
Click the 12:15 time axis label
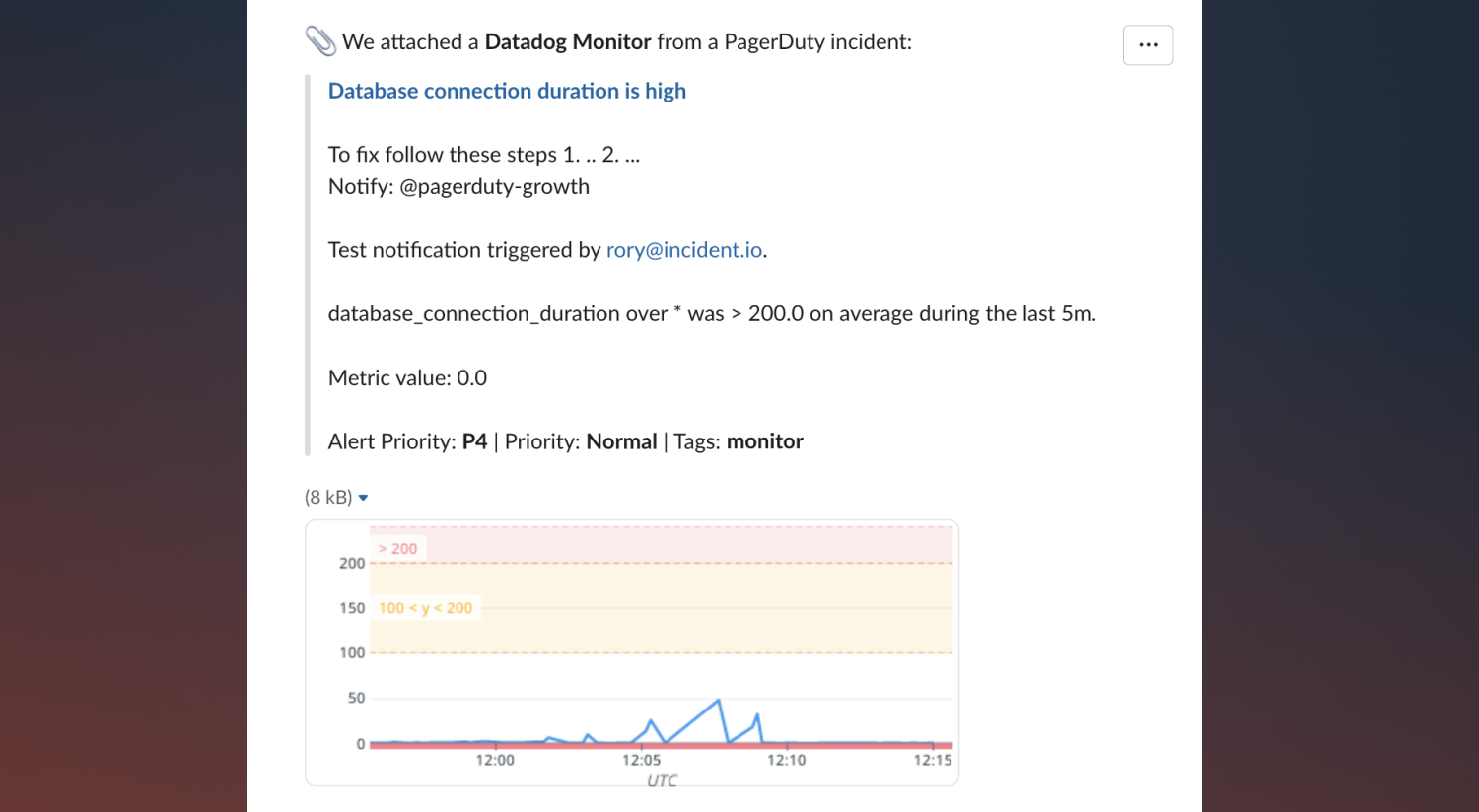[x=933, y=760]
